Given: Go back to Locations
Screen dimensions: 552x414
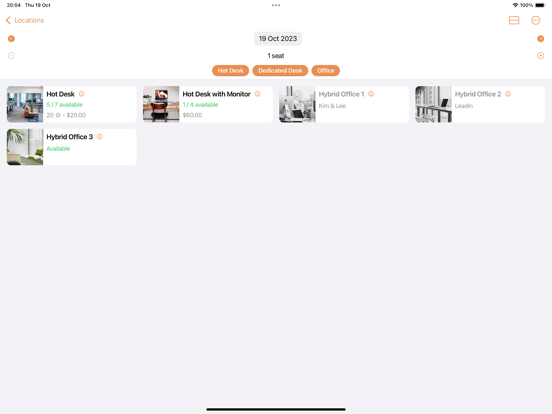Looking at the screenshot, I should pos(25,20).
